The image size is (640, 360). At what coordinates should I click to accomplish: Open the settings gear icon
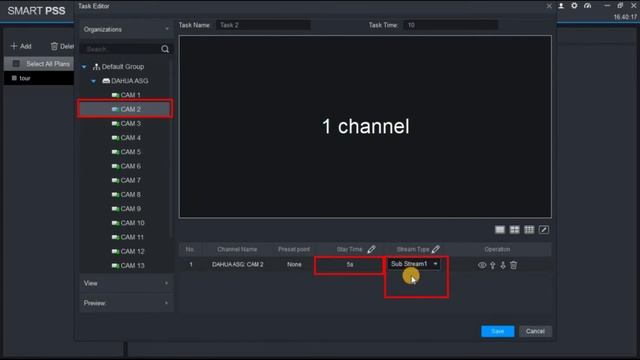[x=574, y=6]
